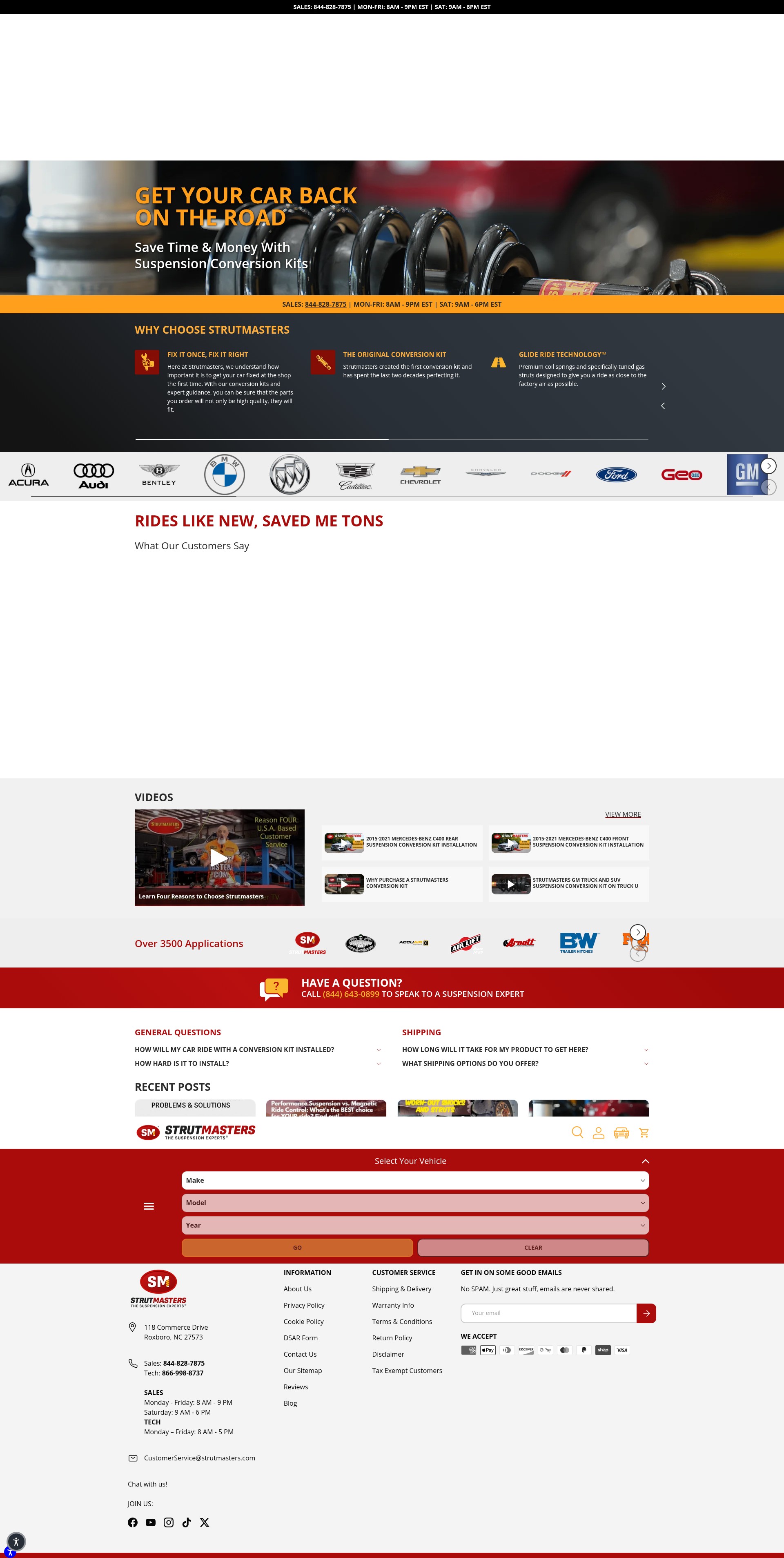Open the X (Twitter) social icon
784x1558 pixels.
[205, 1522]
